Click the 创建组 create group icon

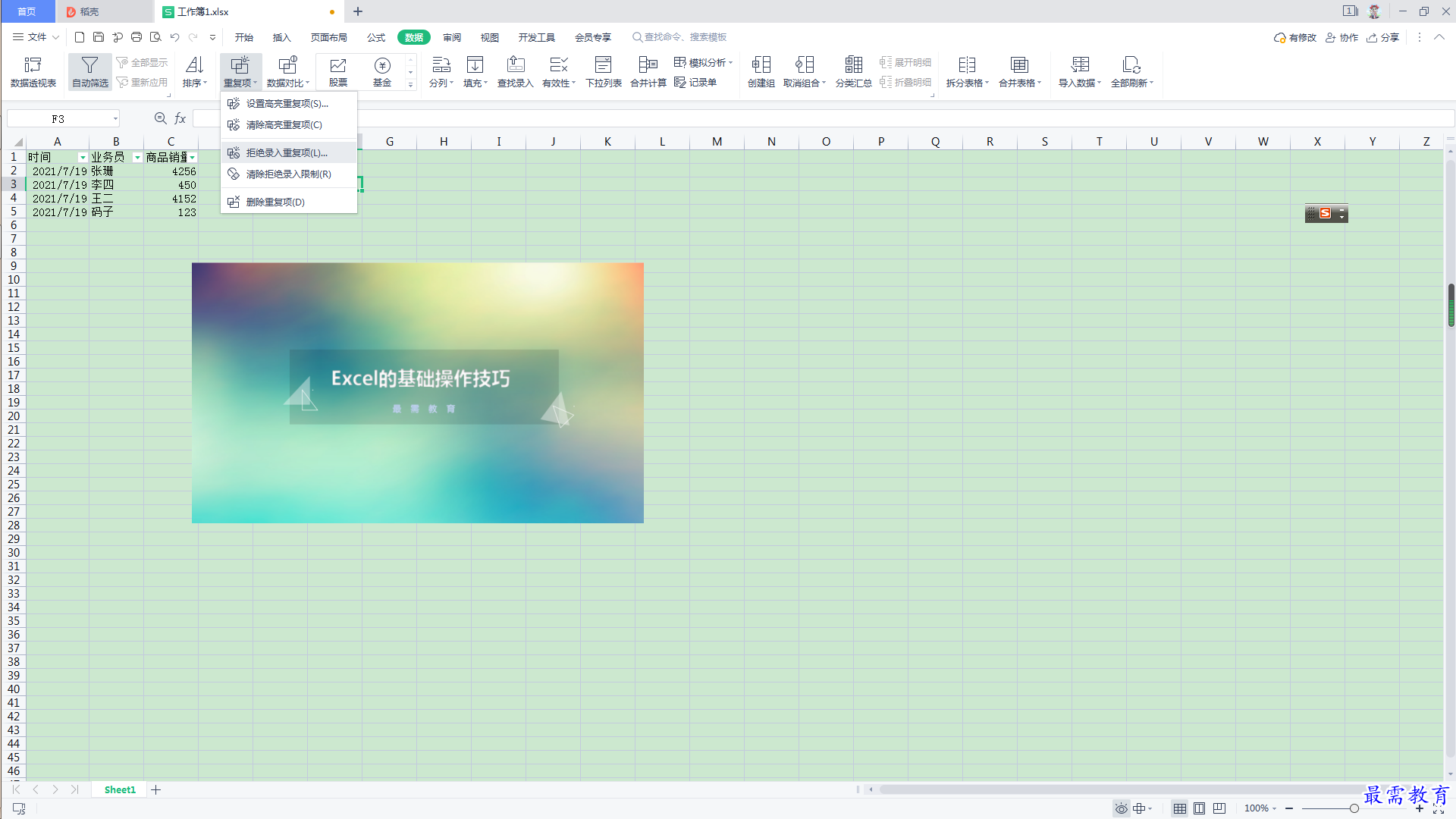pos(761,72)
